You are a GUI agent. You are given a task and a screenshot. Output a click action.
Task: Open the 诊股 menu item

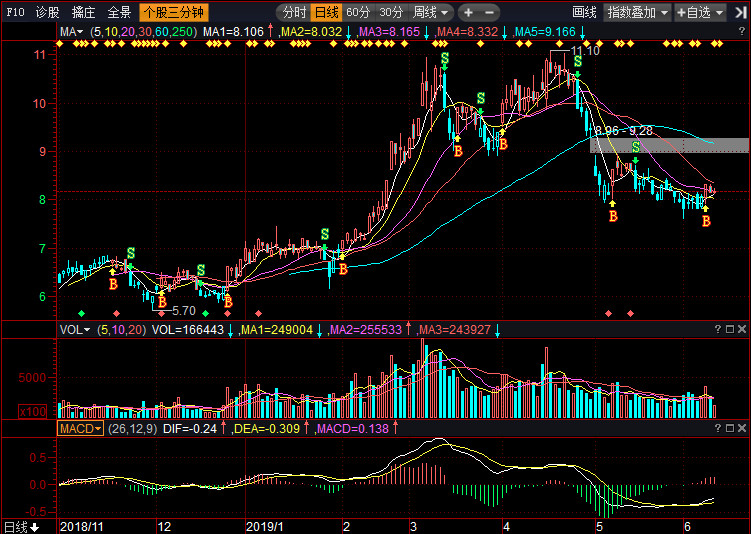point(47,13)
